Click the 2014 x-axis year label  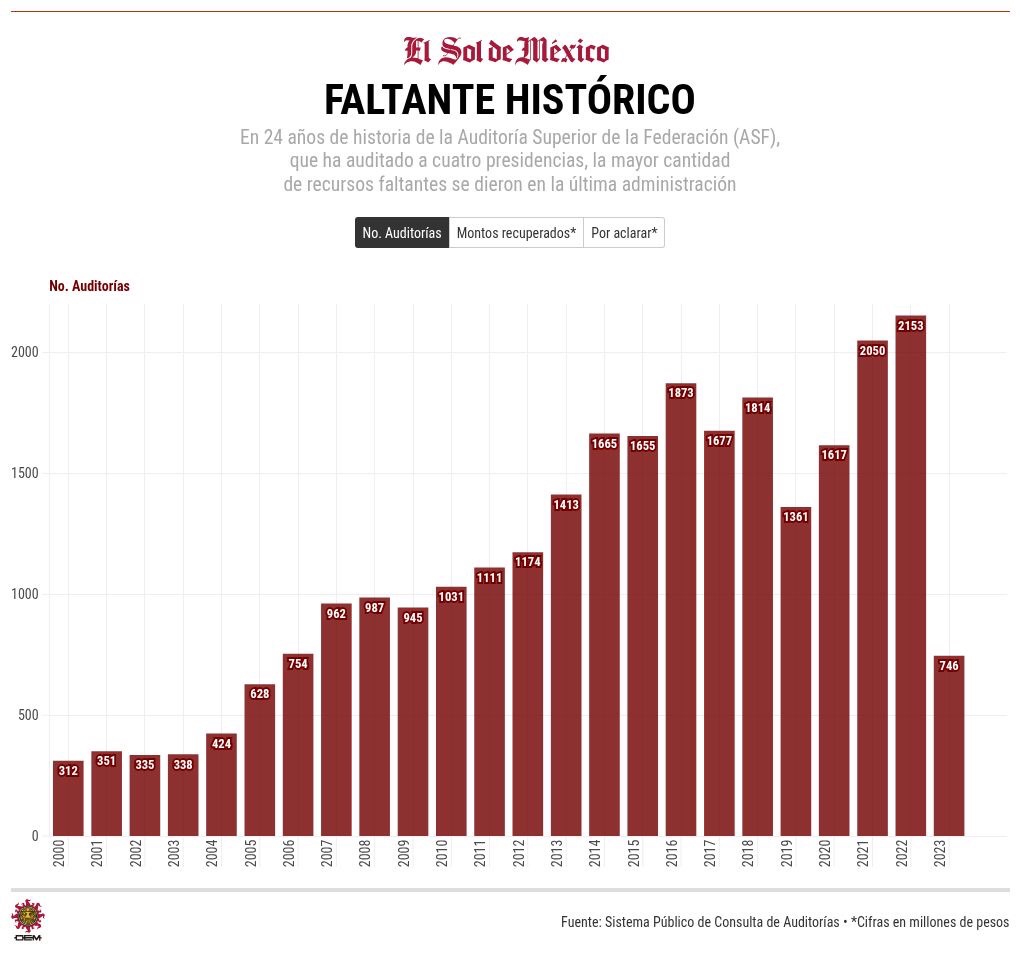(x=596, y=853)
